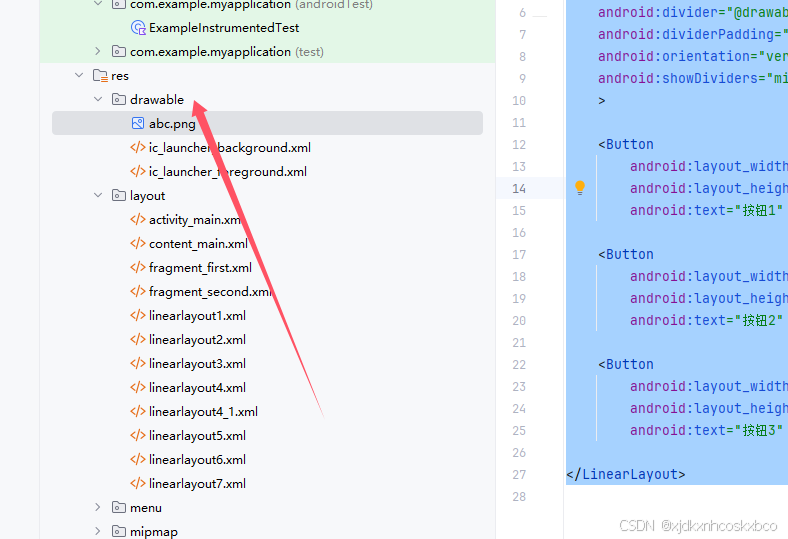Click the closing </LinearLayout> tag
This screenshot has height=539, width=788.
626,474
